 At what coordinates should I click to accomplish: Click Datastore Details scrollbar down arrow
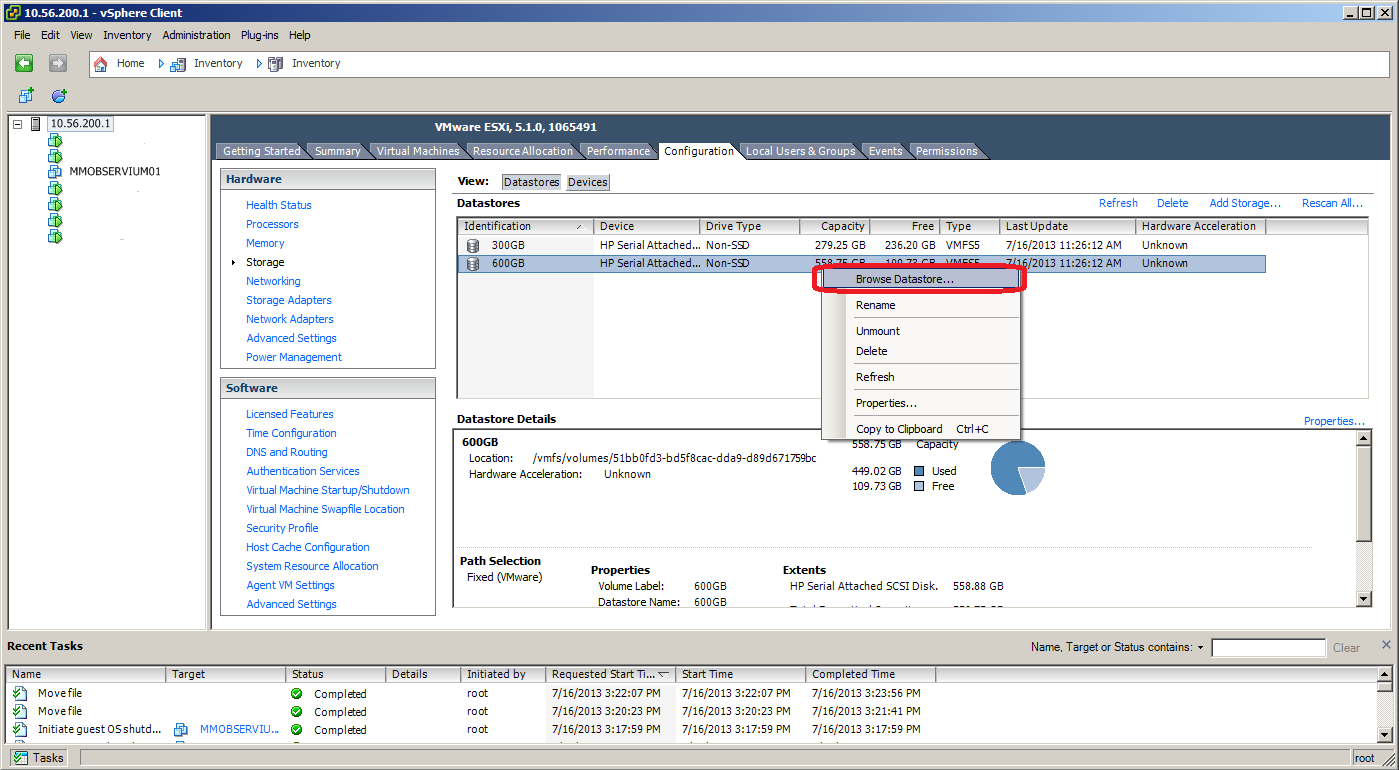1364,598
